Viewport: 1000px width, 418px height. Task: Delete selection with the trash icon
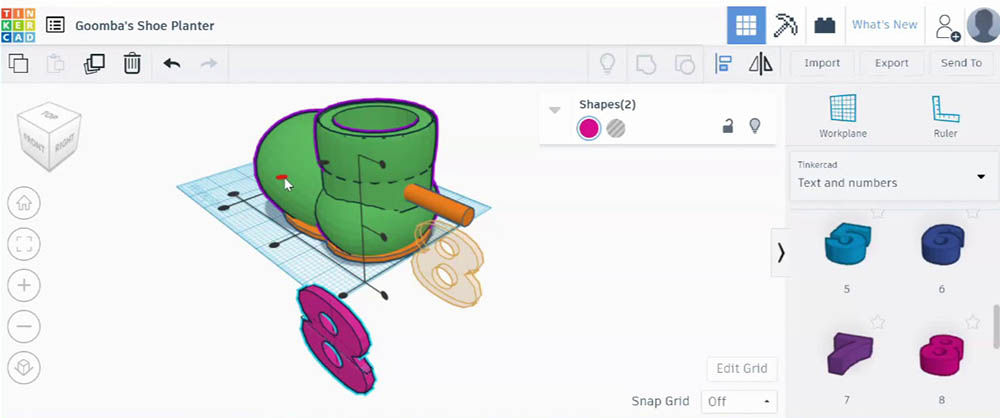(132, 63)
